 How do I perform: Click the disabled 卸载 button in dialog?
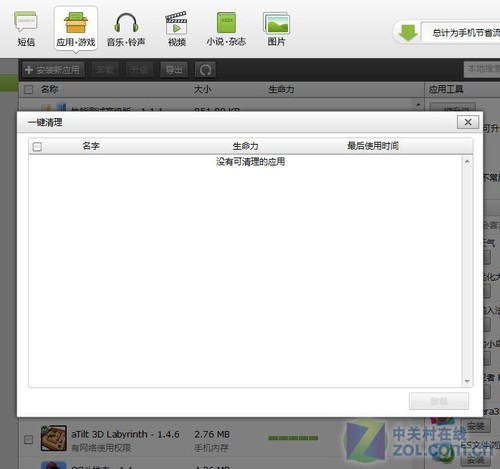(x=439, y=401)
